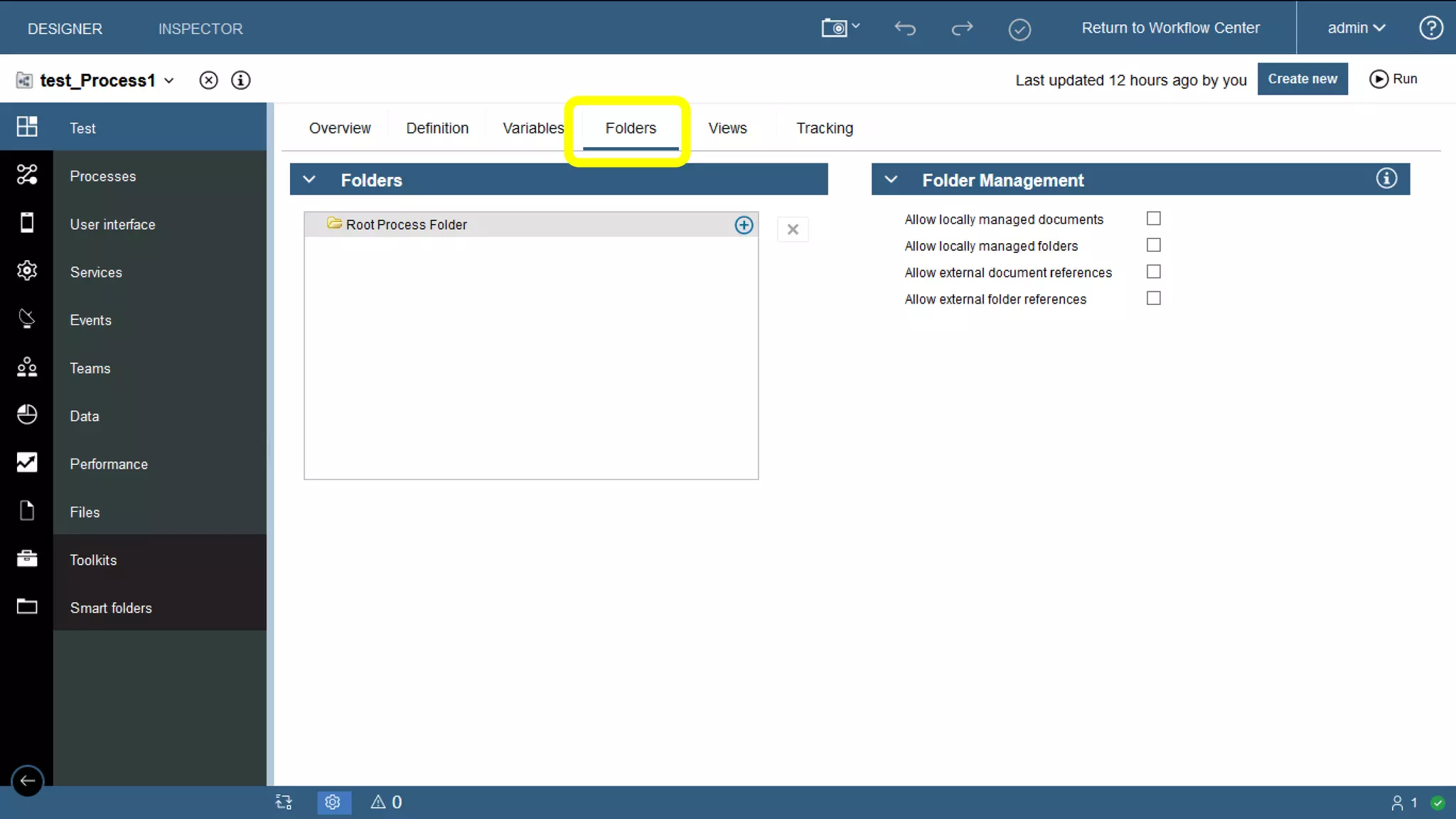Enable Allow locally managed documents
The width and height of the screenshot is (1456, 819).
click(x=1153, y=218)
